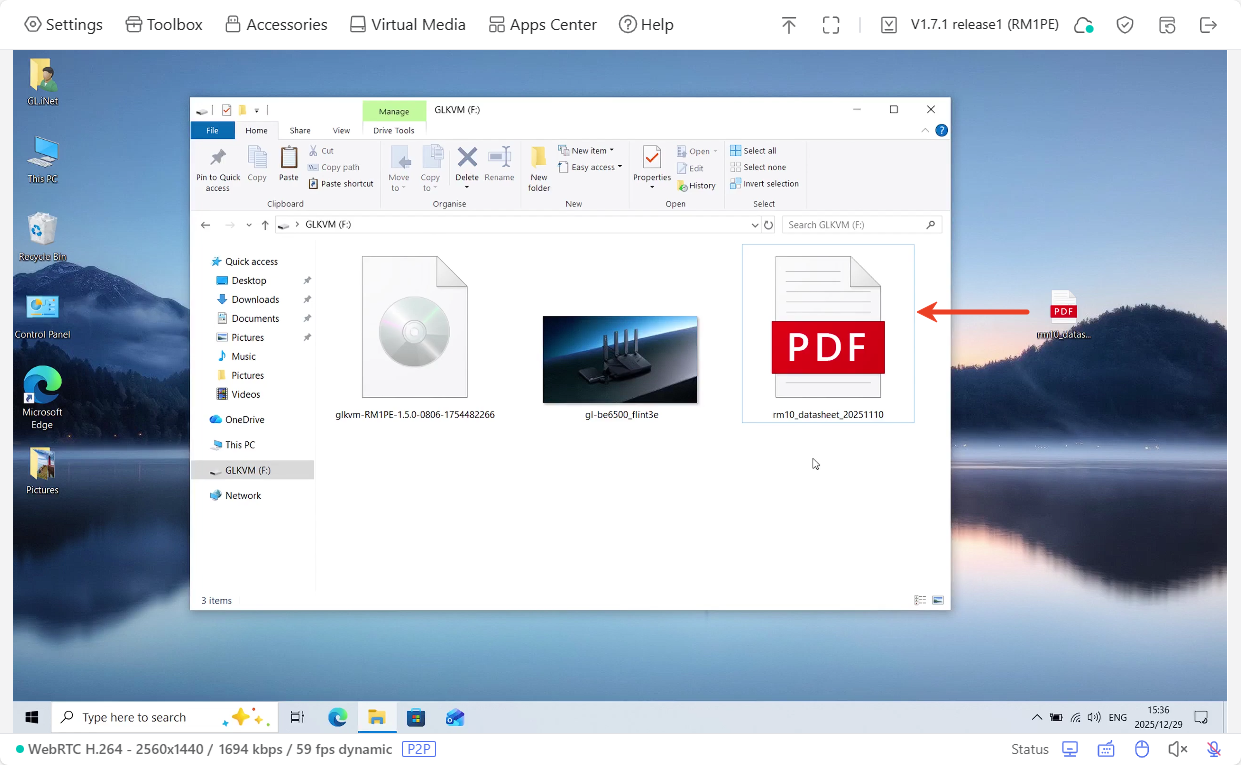Click the display icon in the status bar
1241x765 pixels.
[1069, 748]
